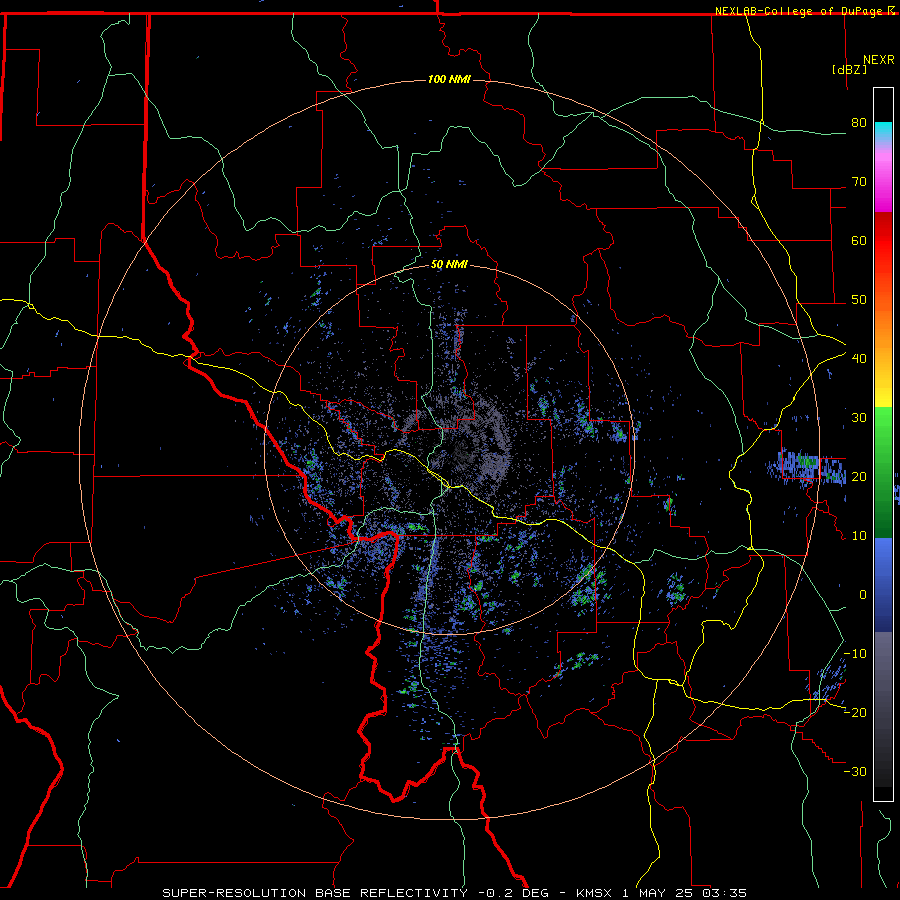Click the light green segment of color bar

[x=883, y=430]
